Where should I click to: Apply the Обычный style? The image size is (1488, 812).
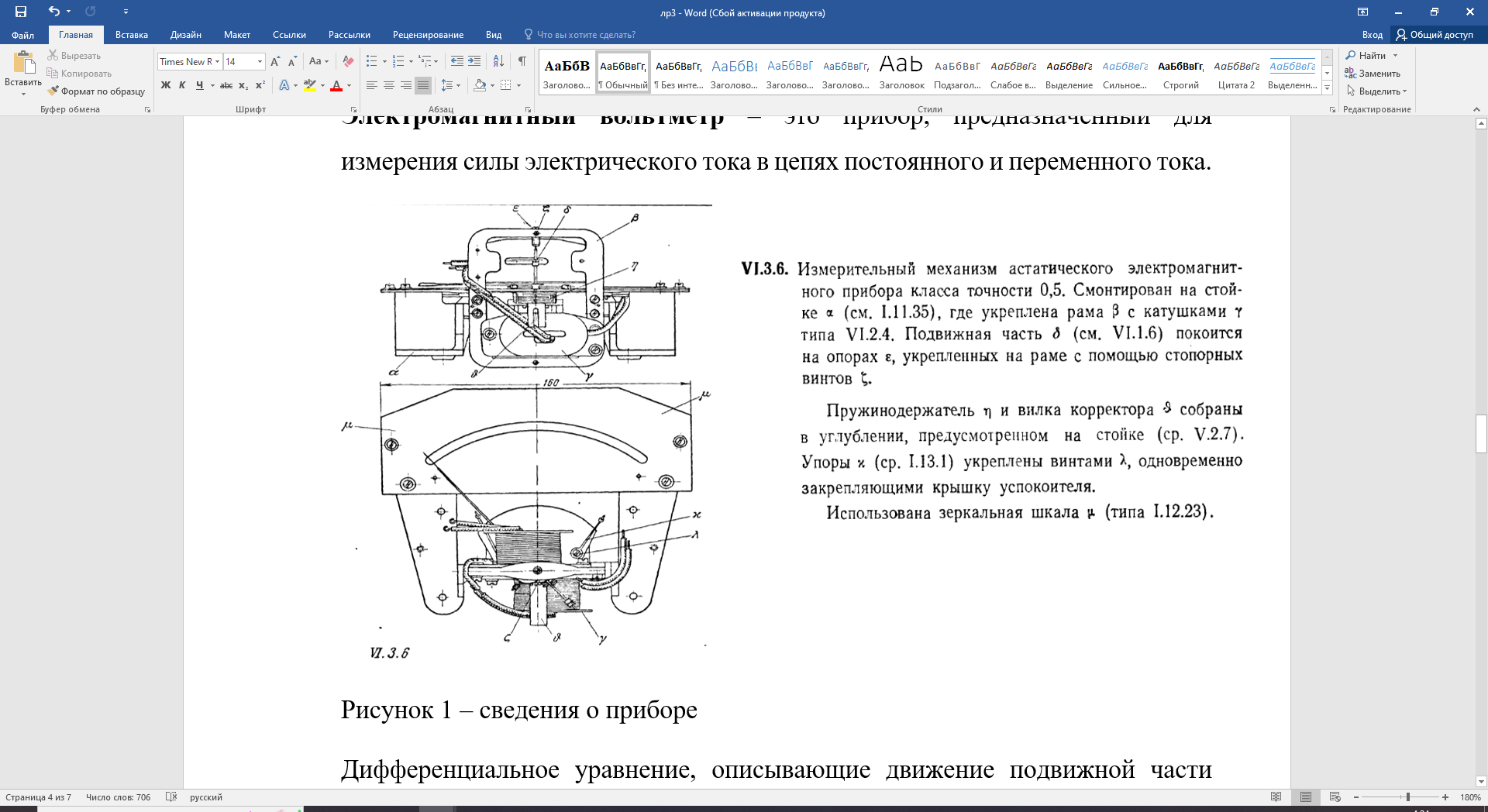tap(623, 74)
